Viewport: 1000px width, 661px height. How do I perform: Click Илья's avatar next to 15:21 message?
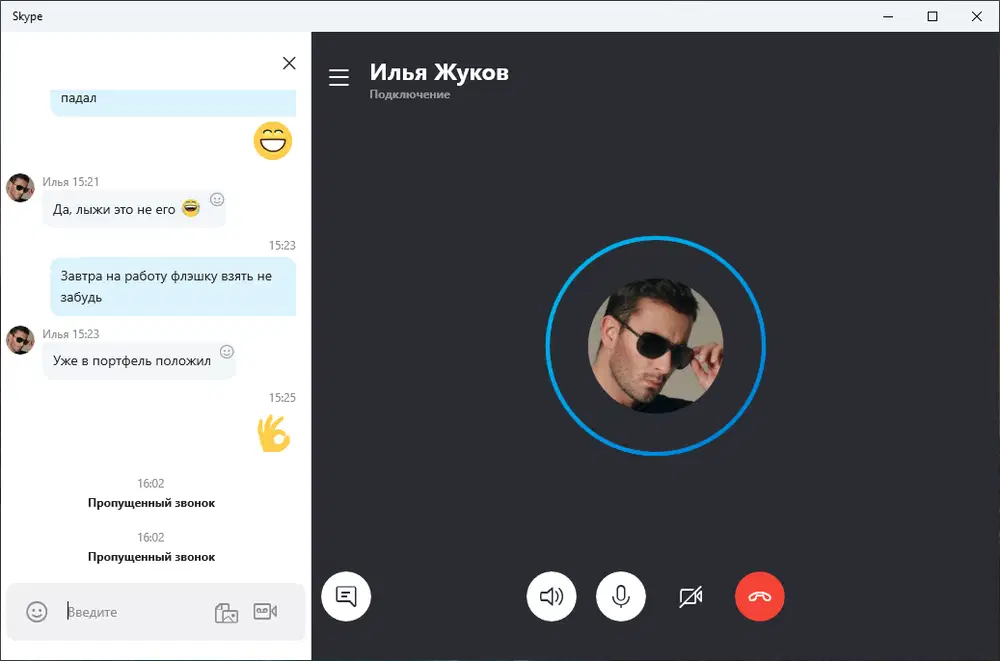[x=20, y=188]
